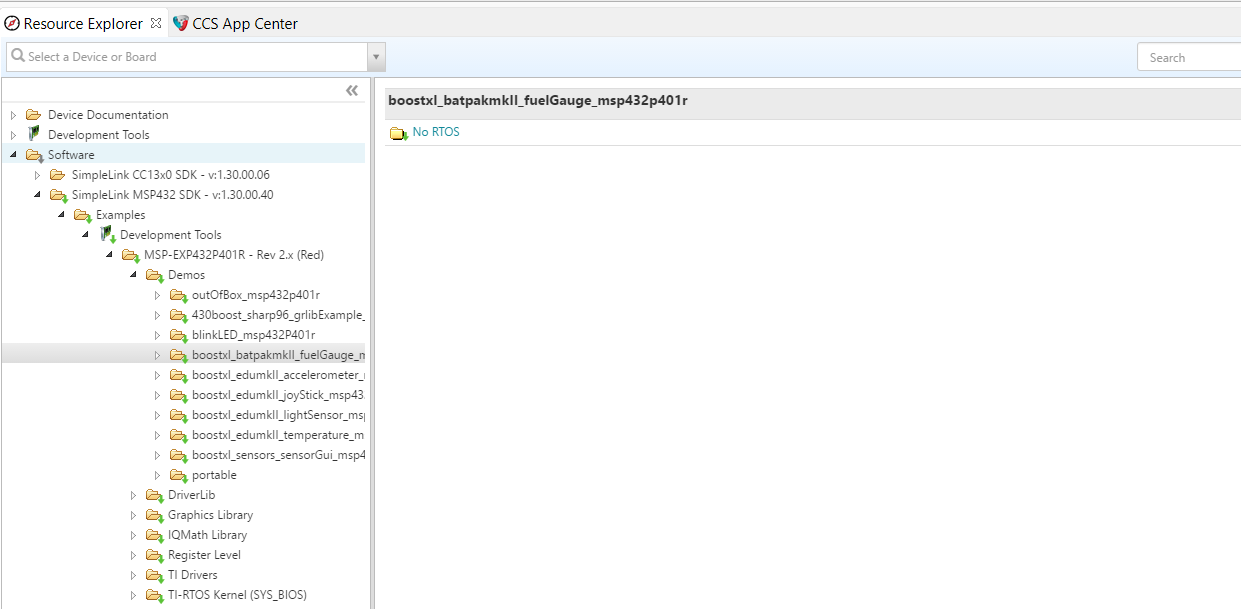
Task: Click the Demos folder icon
Action: coord(154,275)
